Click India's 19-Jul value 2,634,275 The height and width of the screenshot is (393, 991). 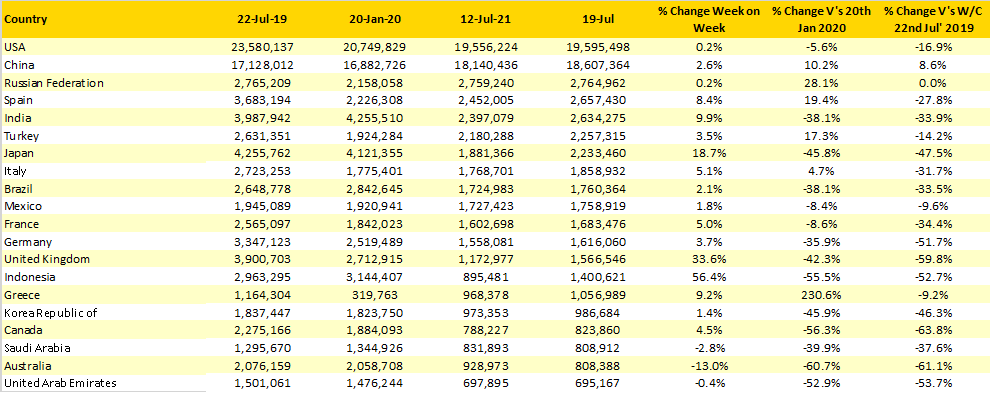point(597,118)
